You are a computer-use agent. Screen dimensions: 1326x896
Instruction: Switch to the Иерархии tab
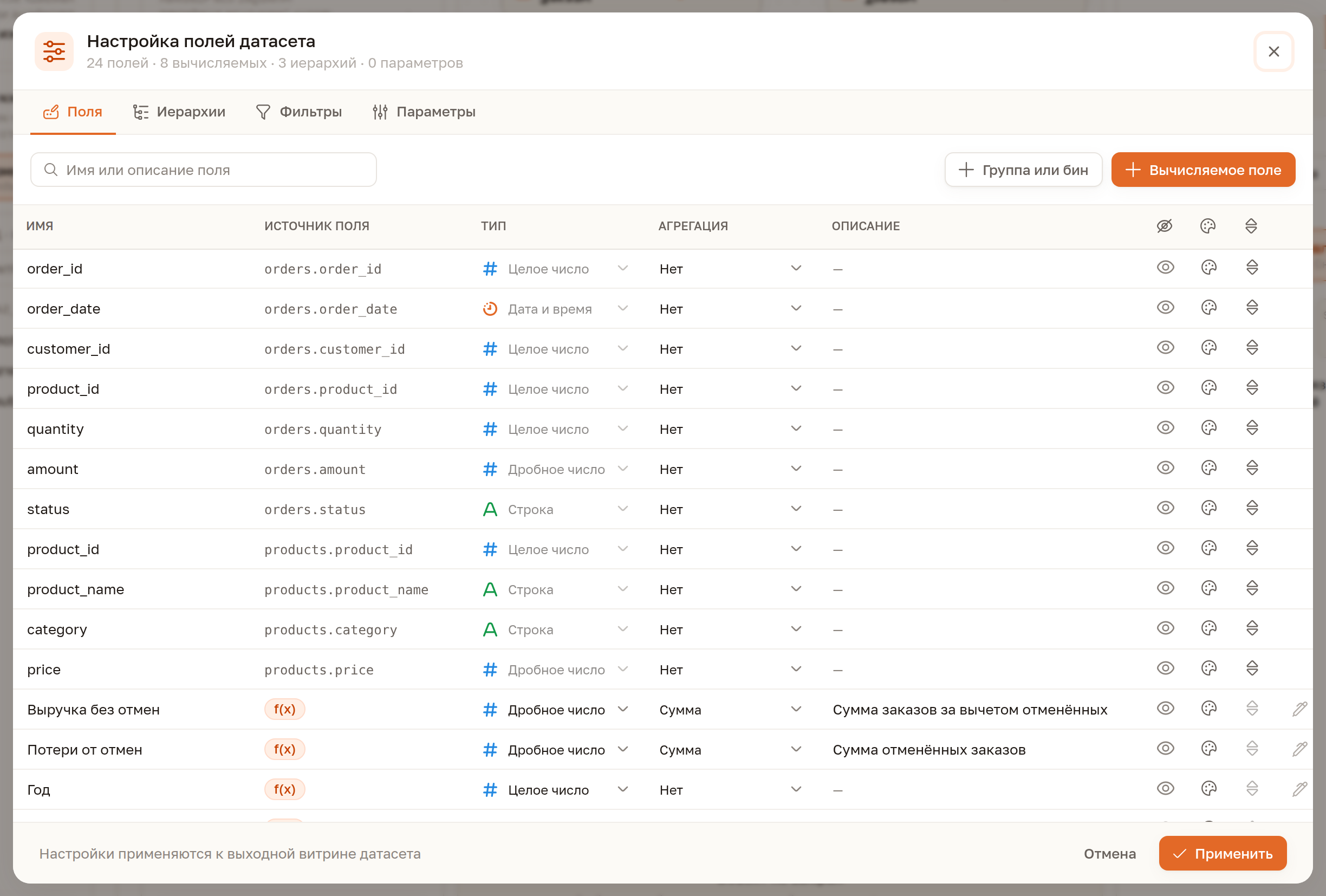(179, 112)
